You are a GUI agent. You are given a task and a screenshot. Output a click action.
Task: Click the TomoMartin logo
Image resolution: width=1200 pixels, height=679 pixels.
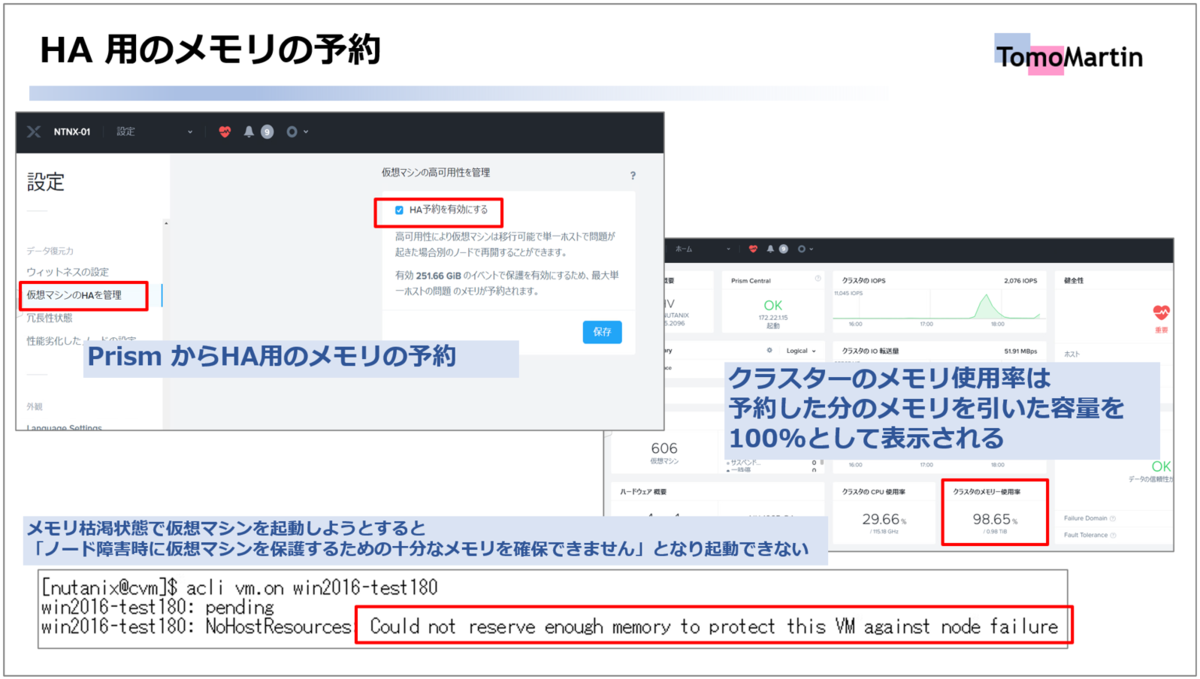point(1068,56)
